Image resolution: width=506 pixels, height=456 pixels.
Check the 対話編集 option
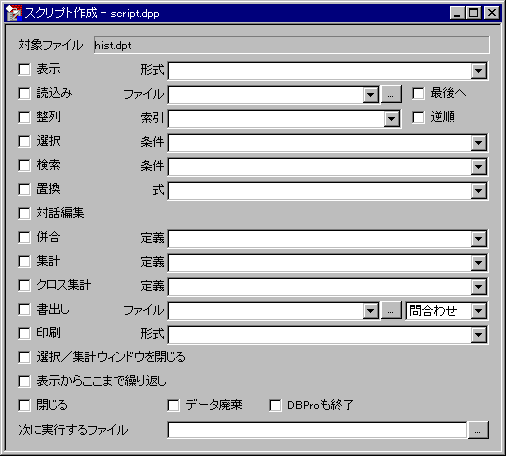click(24, 214)
